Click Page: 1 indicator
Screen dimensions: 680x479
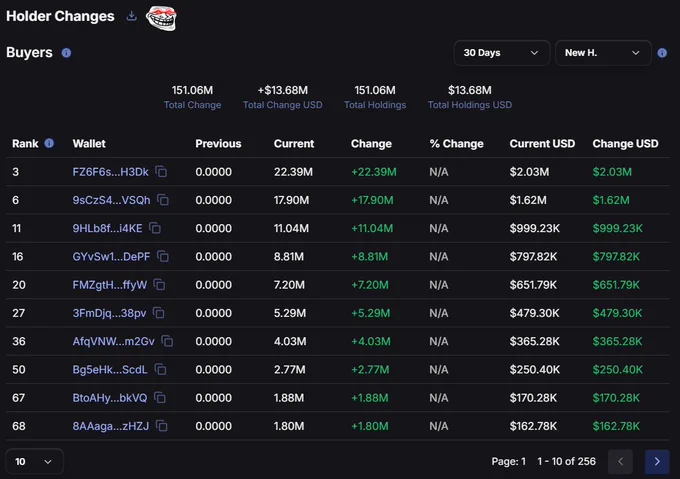(509, 462)
